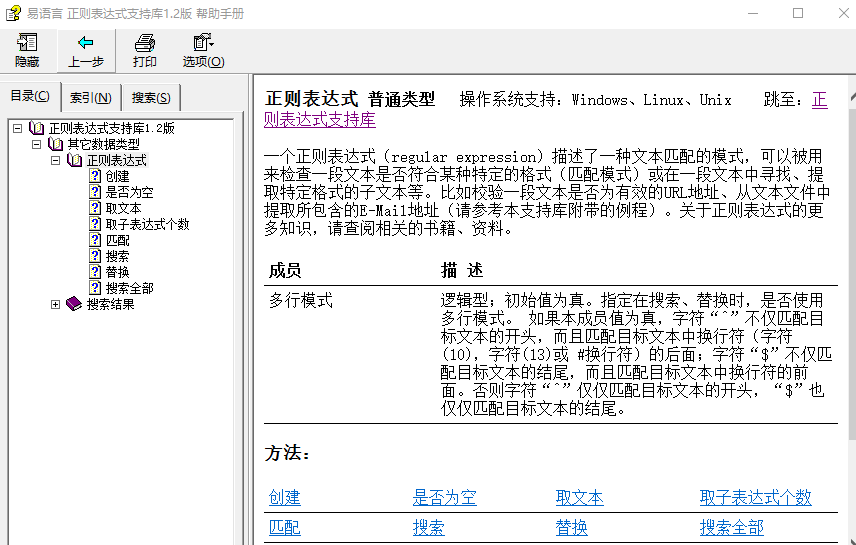The width and height of the screenshot is (856, 545).
Task: Click the book icon beside 搜索结果
Action: click(x=75, y=304)
